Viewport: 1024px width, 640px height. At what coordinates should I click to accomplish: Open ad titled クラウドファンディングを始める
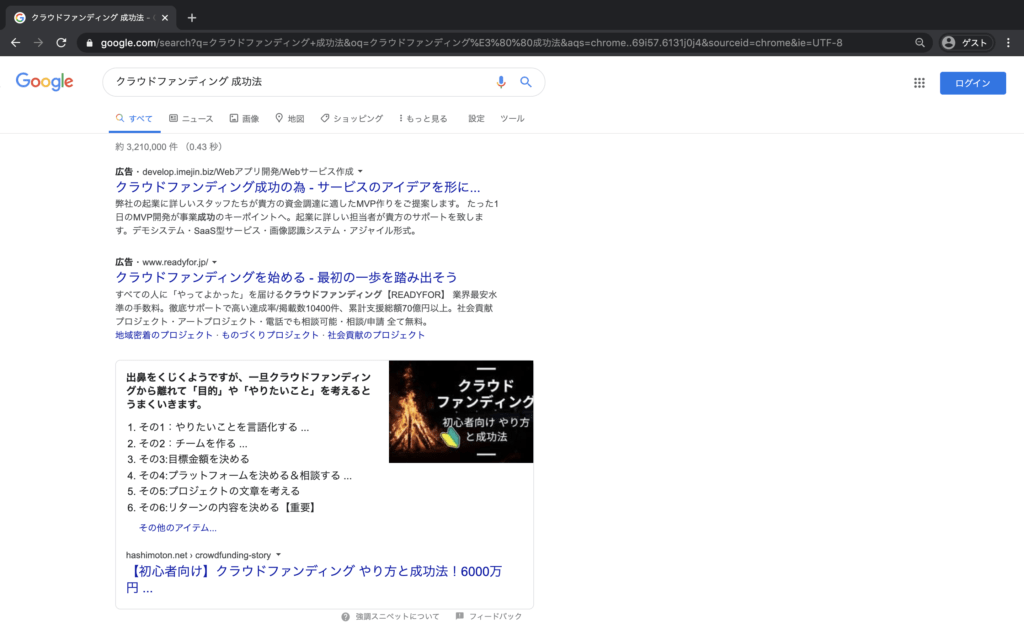coord(286,278)
